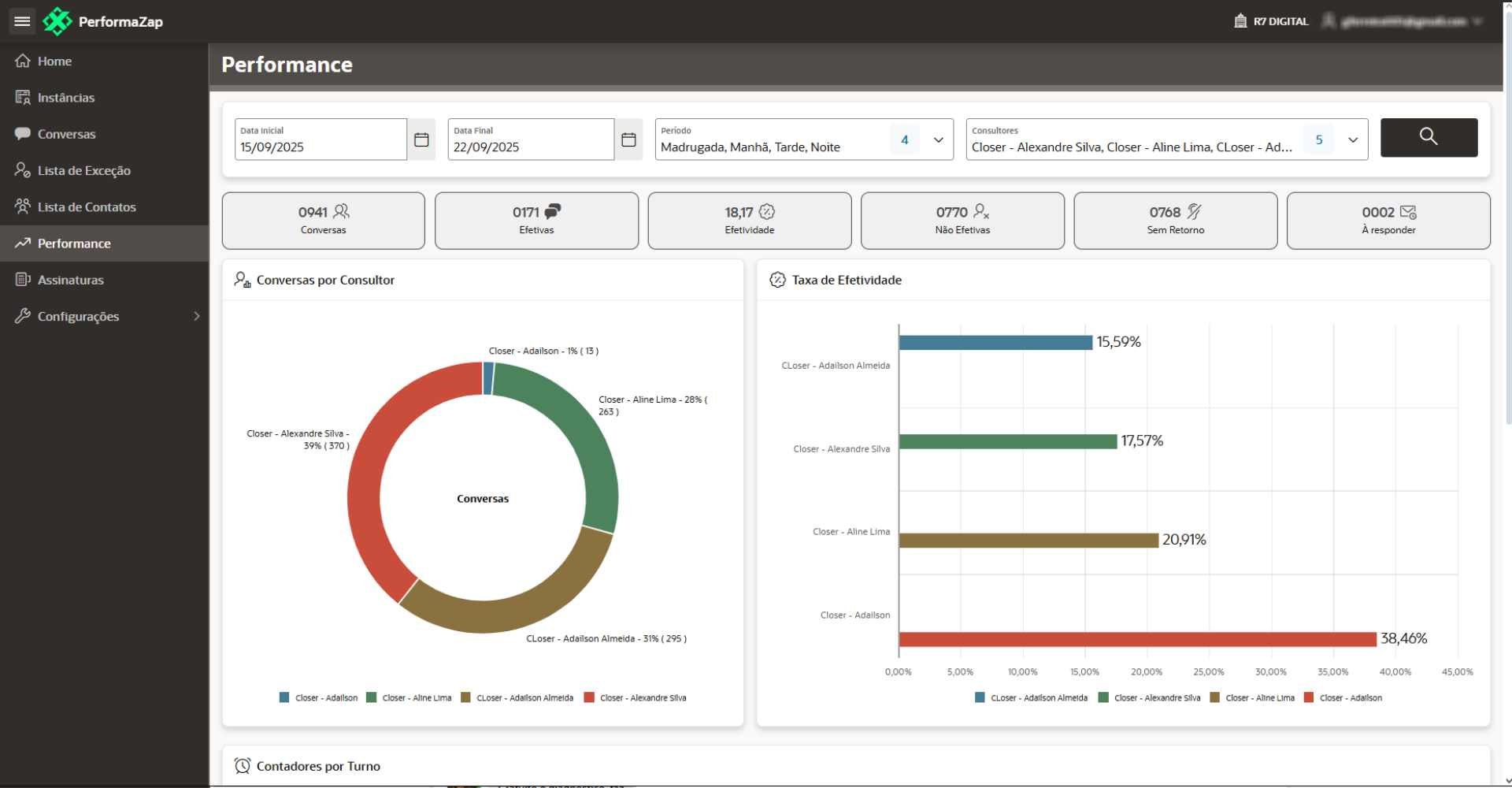1512x788 pixels.
Task: Click the Sem Retorno summary card
Action: click(1175, 221)
